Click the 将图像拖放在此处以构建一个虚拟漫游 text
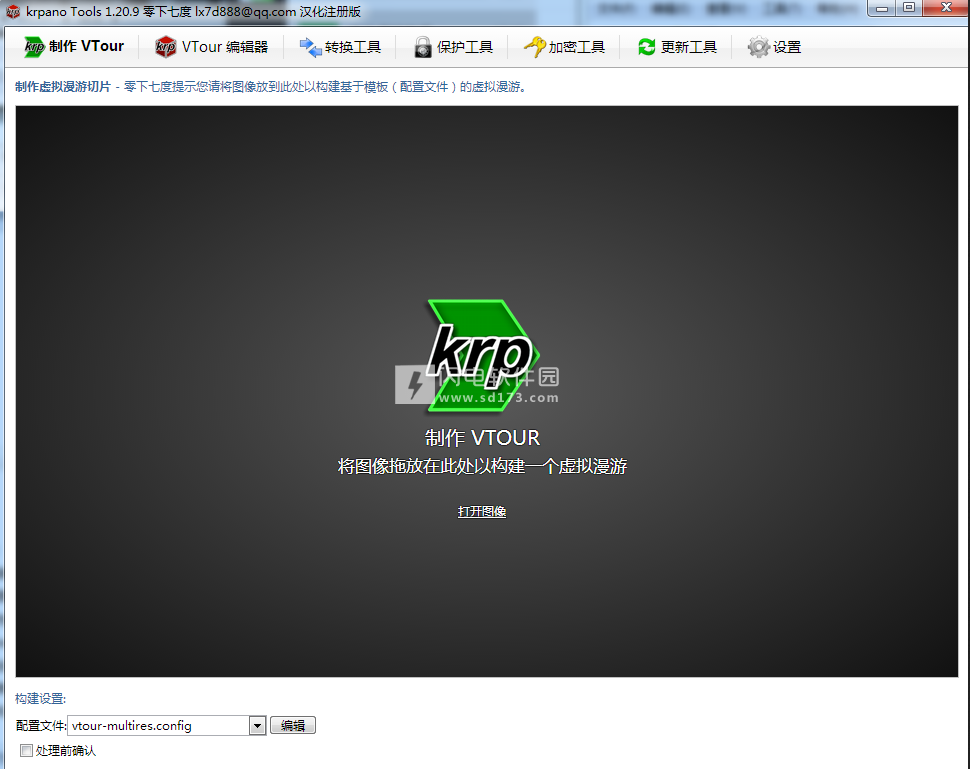 483,466
